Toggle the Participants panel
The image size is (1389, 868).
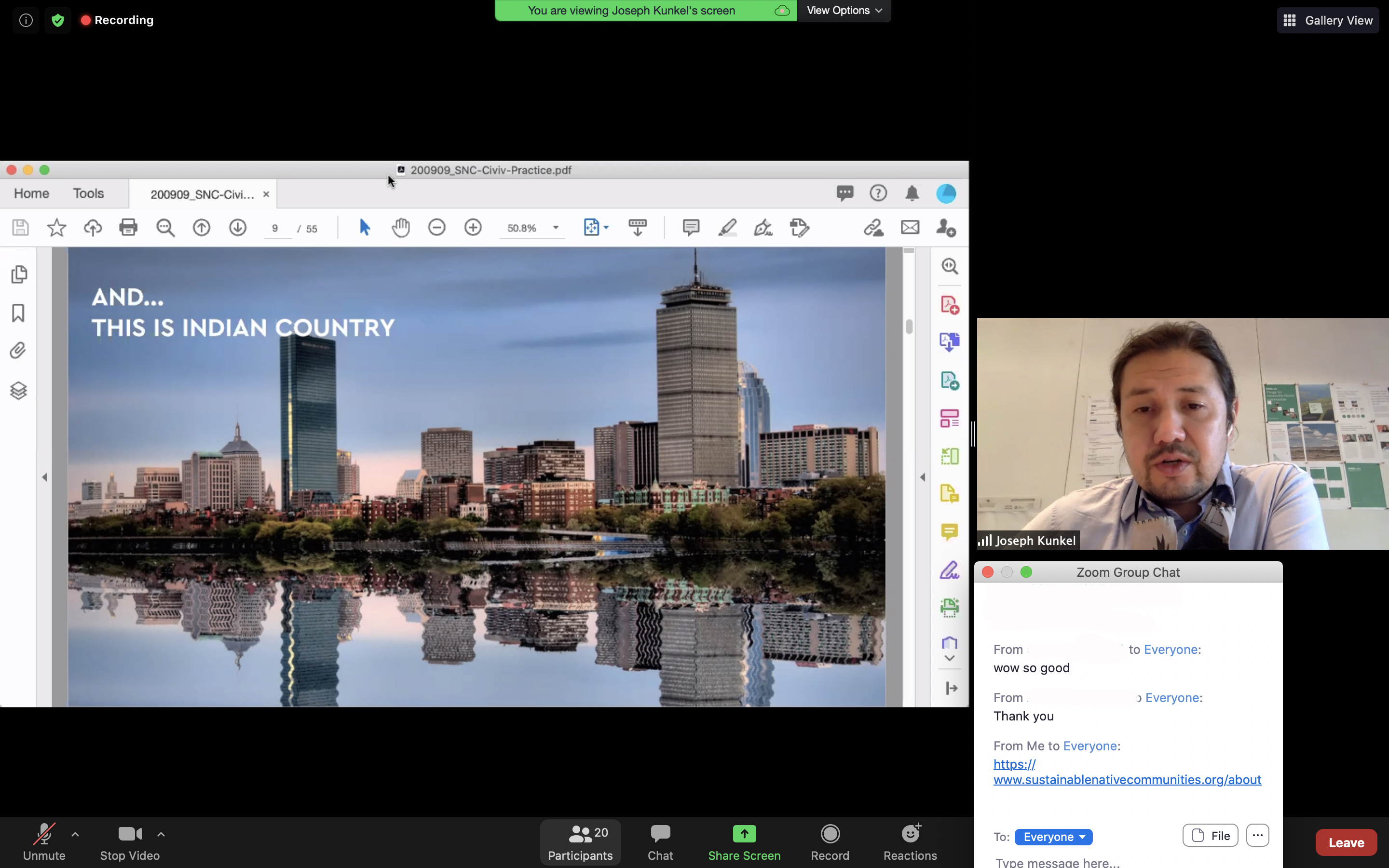click(x=580, y=842)
